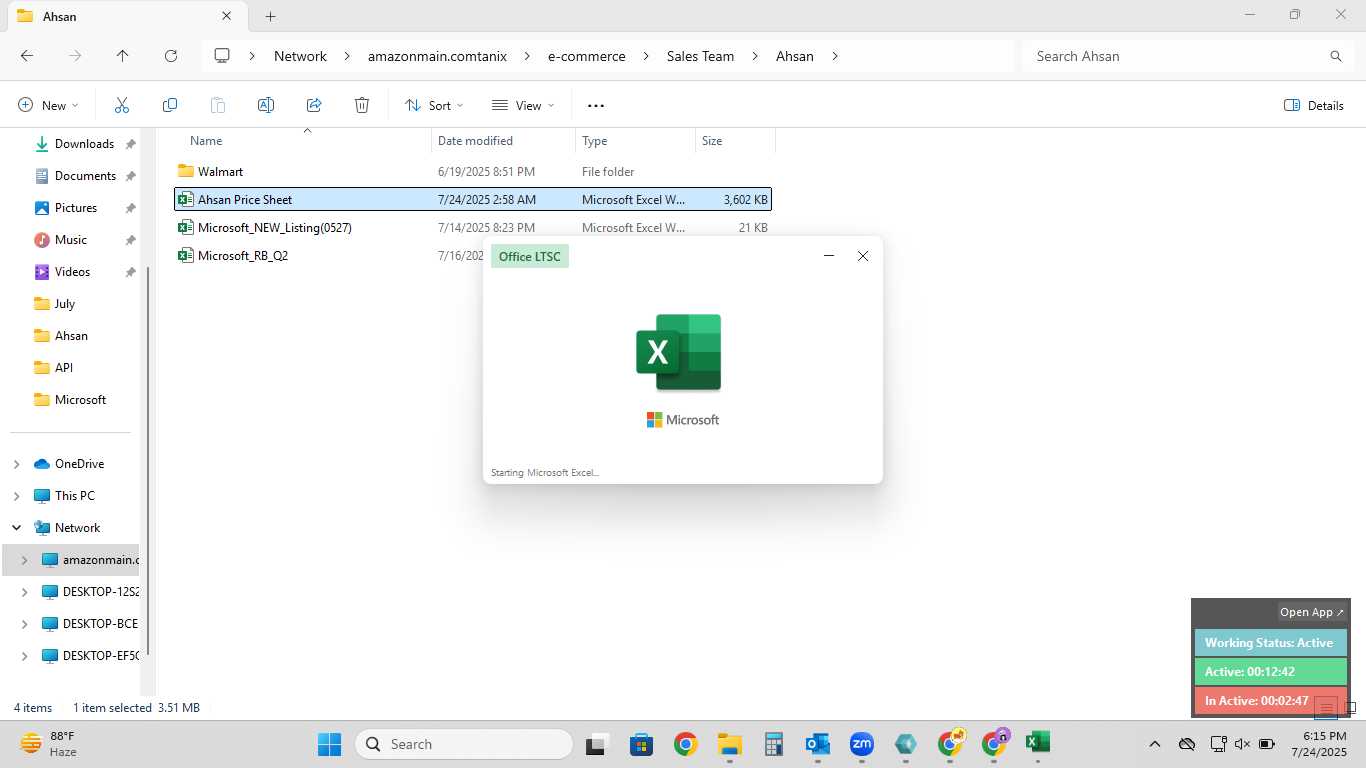
Task: Open the See more ellipsis menu
Action: [596, 105]
